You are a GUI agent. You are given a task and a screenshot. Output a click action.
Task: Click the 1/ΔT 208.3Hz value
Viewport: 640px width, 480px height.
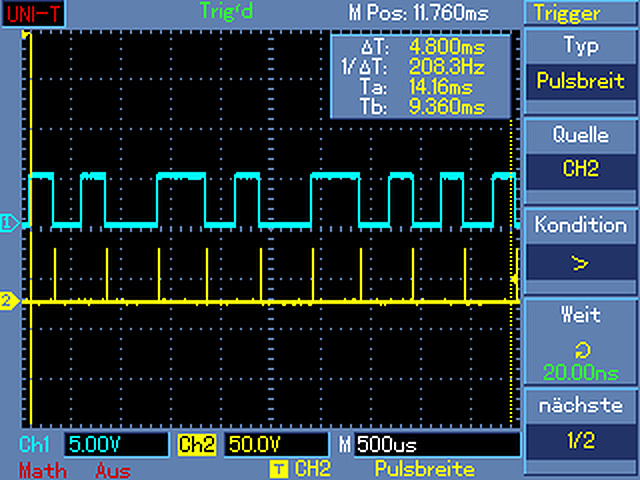click(x=447, y=67)
